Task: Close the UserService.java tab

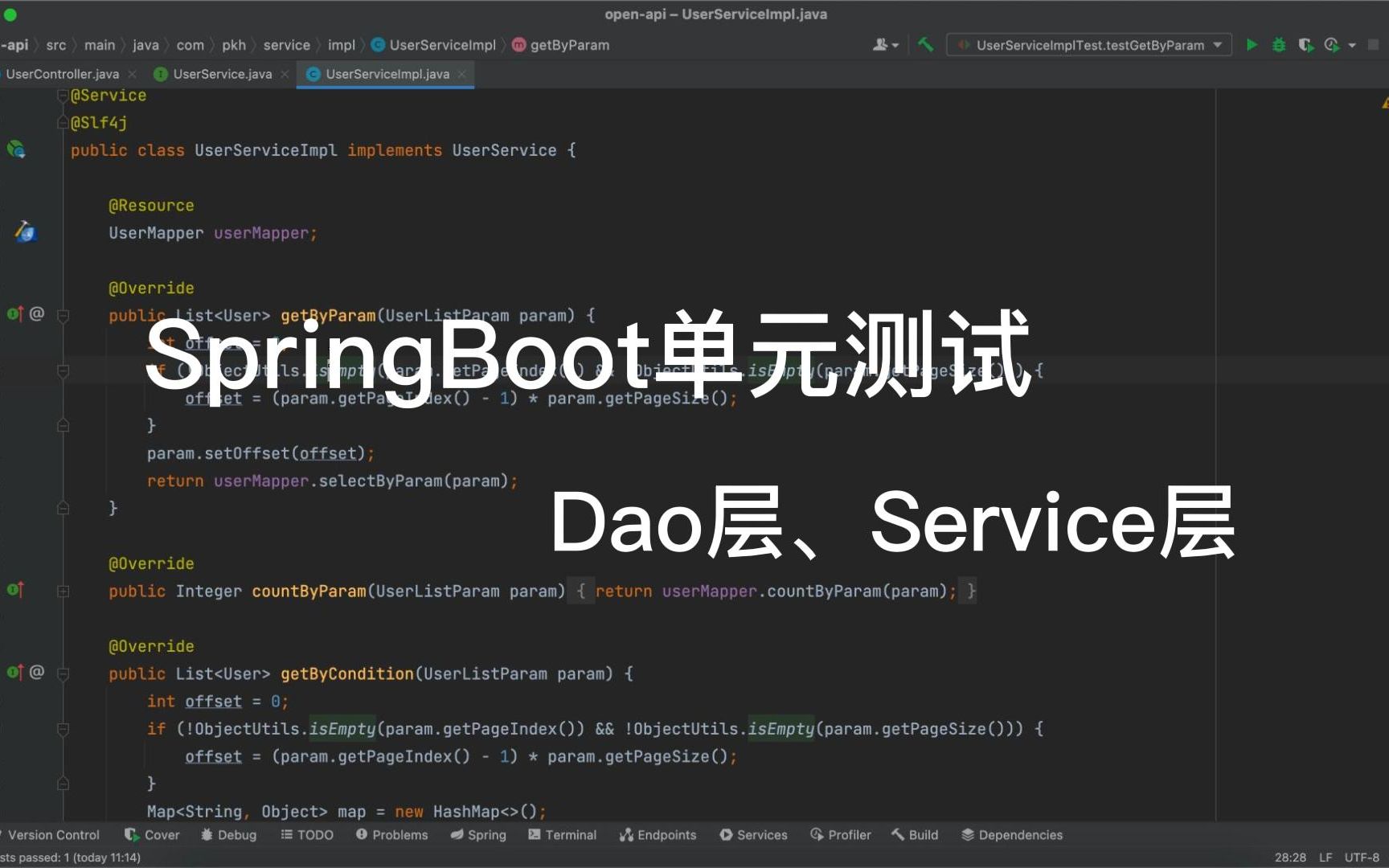Action: [x=285, y=74]
